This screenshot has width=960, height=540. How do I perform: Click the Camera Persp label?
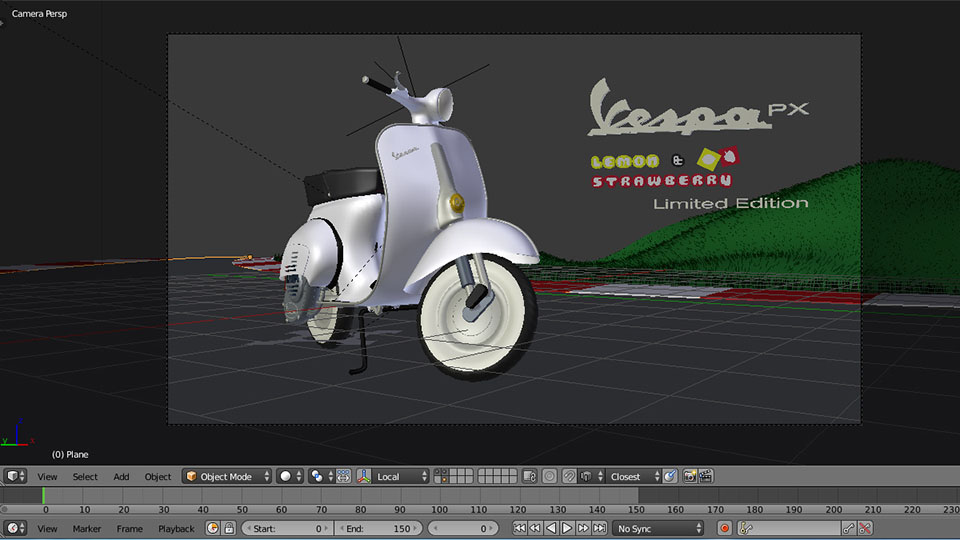pyautogui.click(x=39, y=13)
